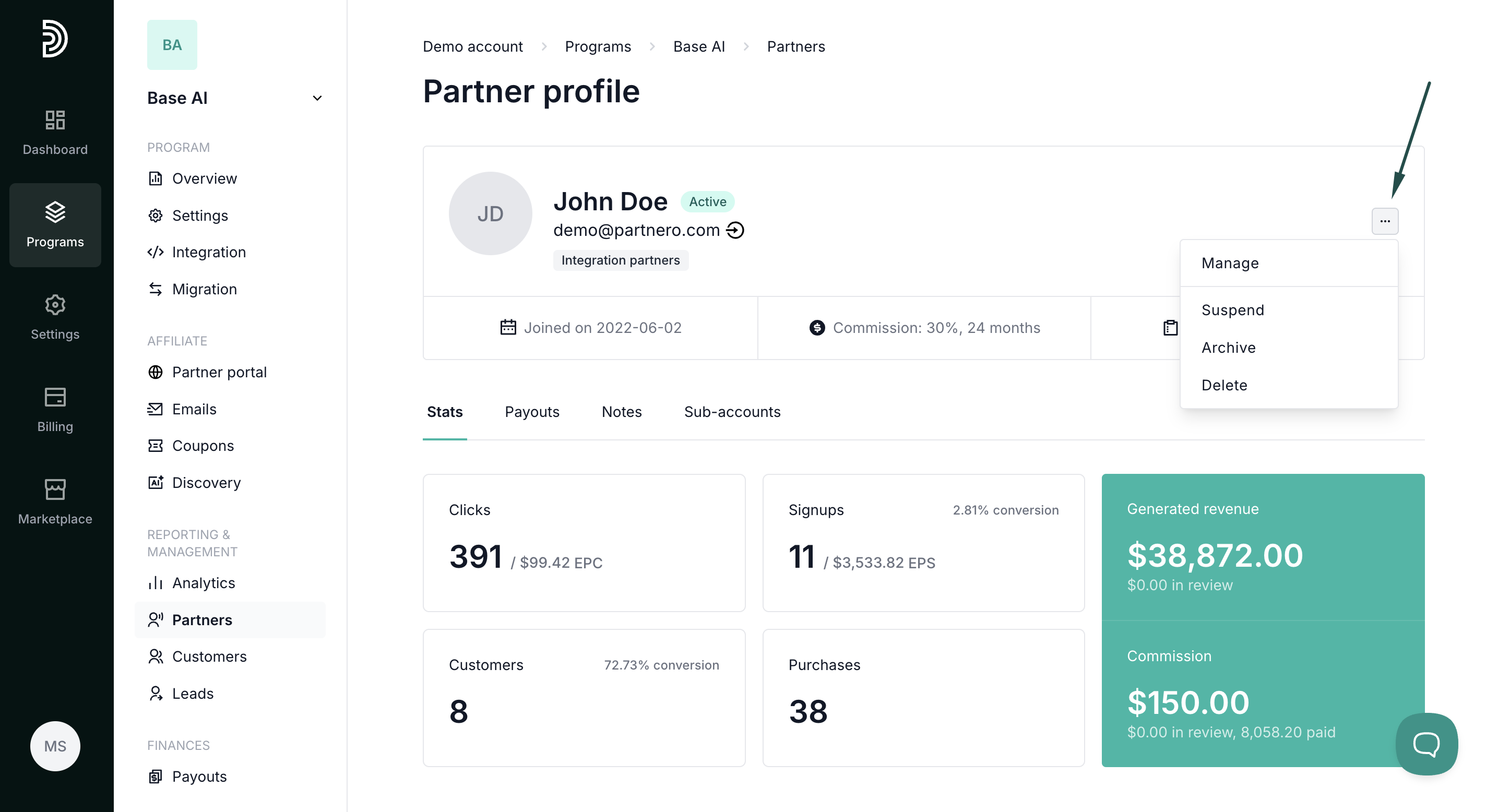Click the MS user avatar

55,746
